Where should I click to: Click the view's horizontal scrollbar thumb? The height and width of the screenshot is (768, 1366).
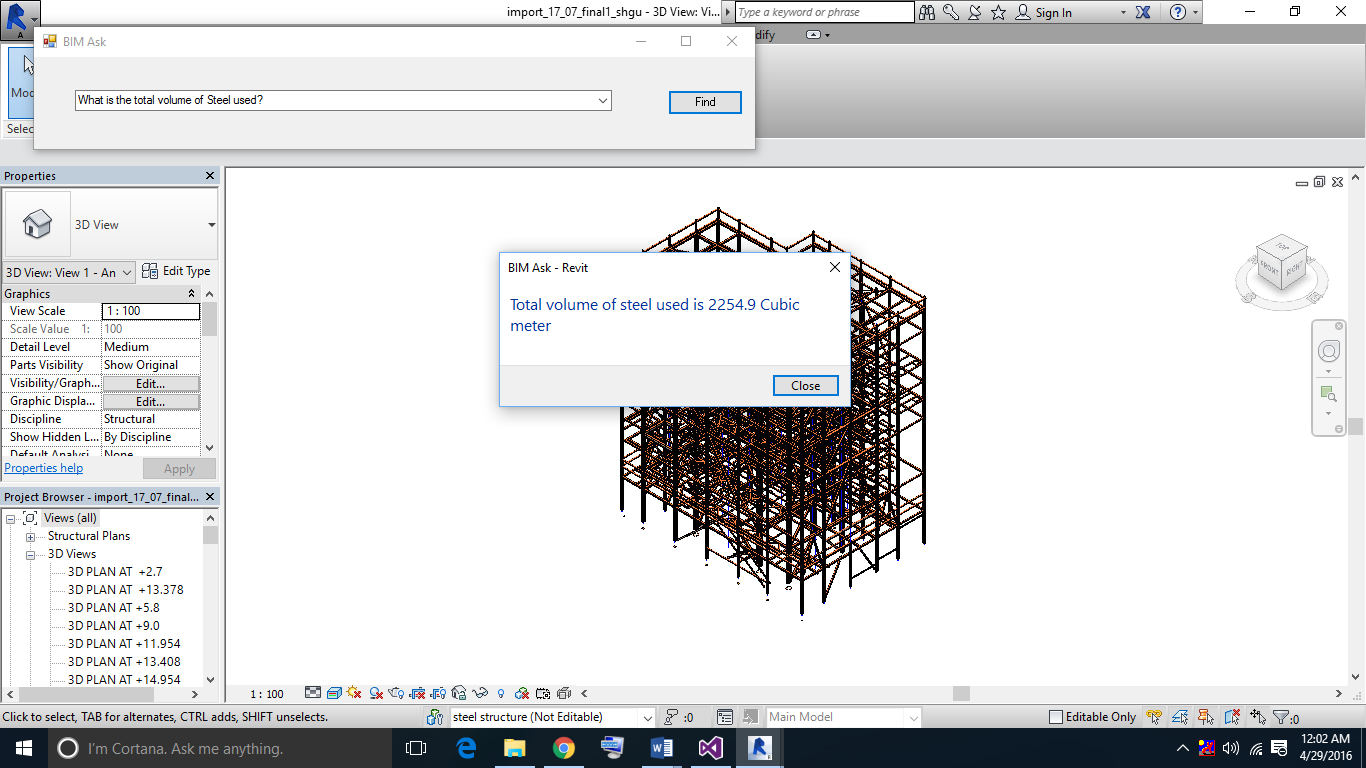961,693
